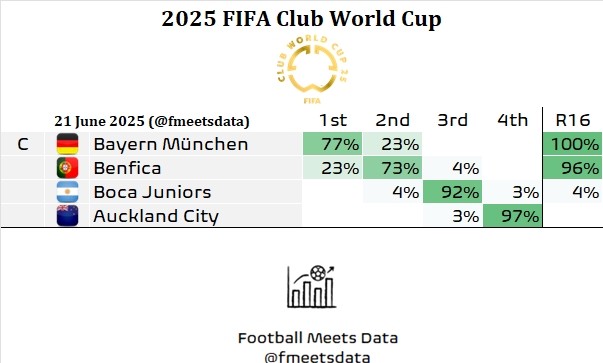
Task: Select the 1st column header
Action: click(333, 120)
